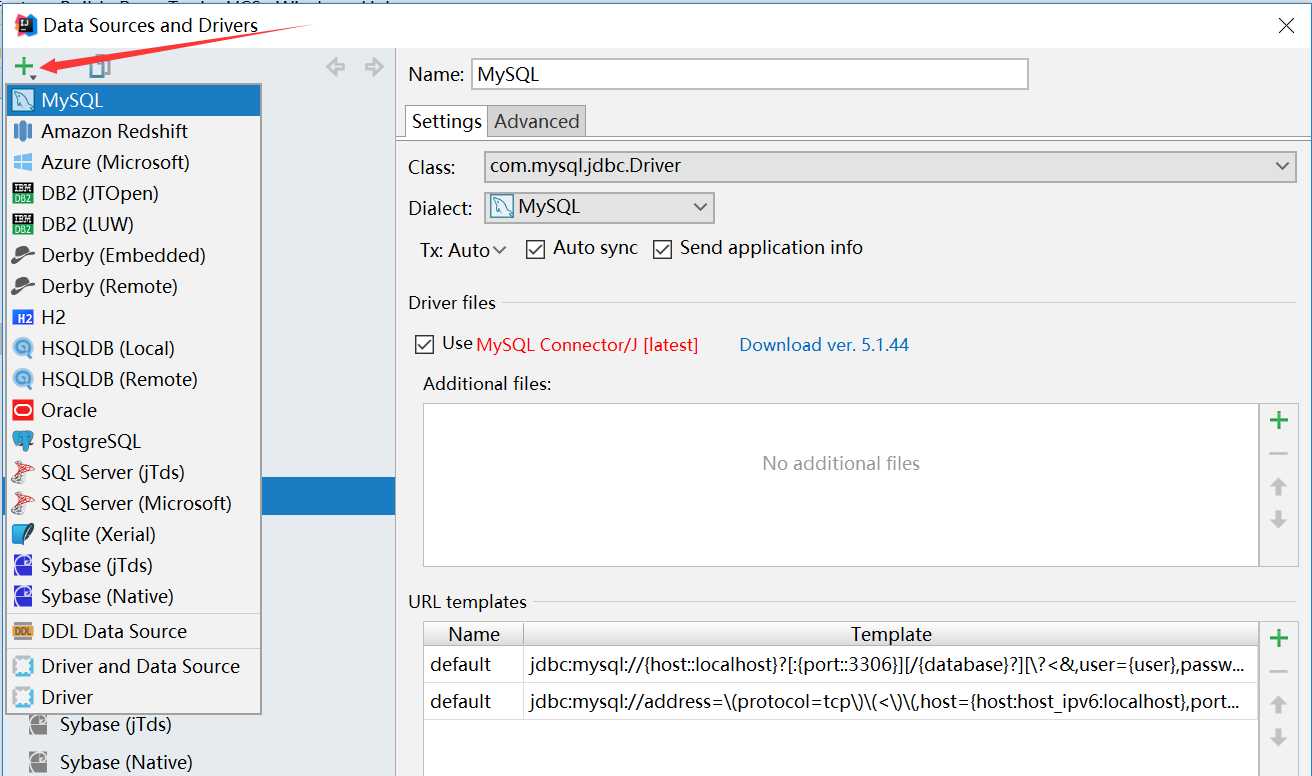Click the Driver and Data Source icon

coord(23,666)
